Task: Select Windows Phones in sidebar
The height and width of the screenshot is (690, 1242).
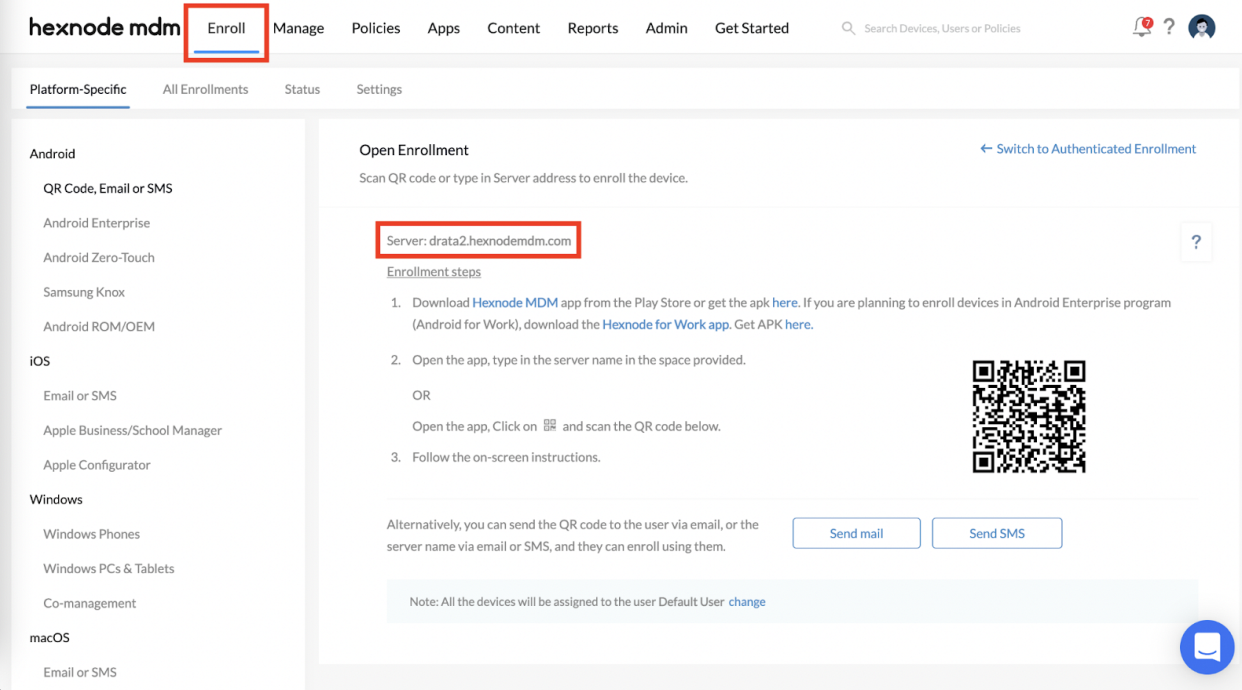Action: pyautogui.click(x=92, y=534)
